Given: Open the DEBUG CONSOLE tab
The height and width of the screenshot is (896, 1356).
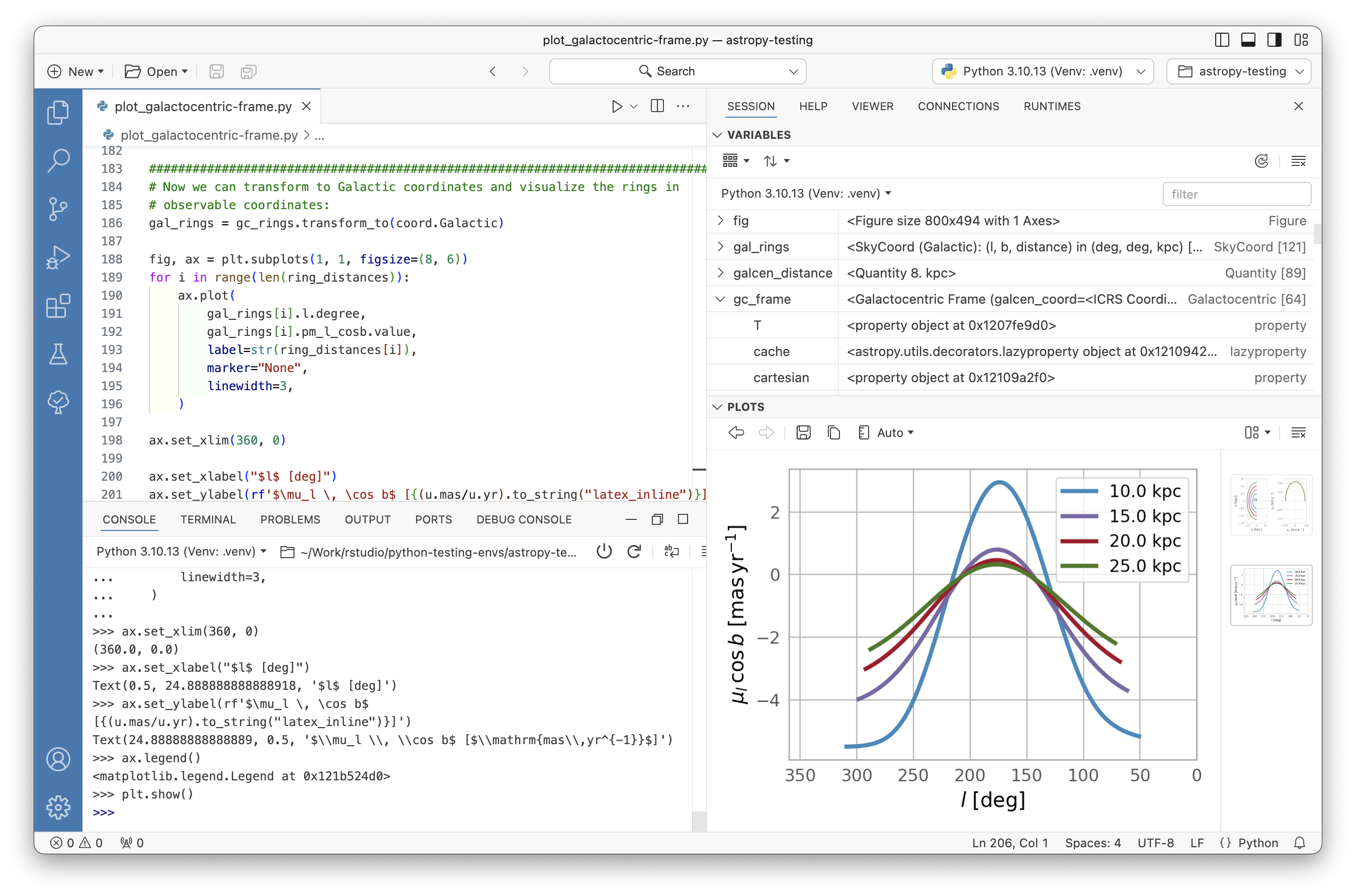Looking at the screenshot, I should [x=523, y=519].
